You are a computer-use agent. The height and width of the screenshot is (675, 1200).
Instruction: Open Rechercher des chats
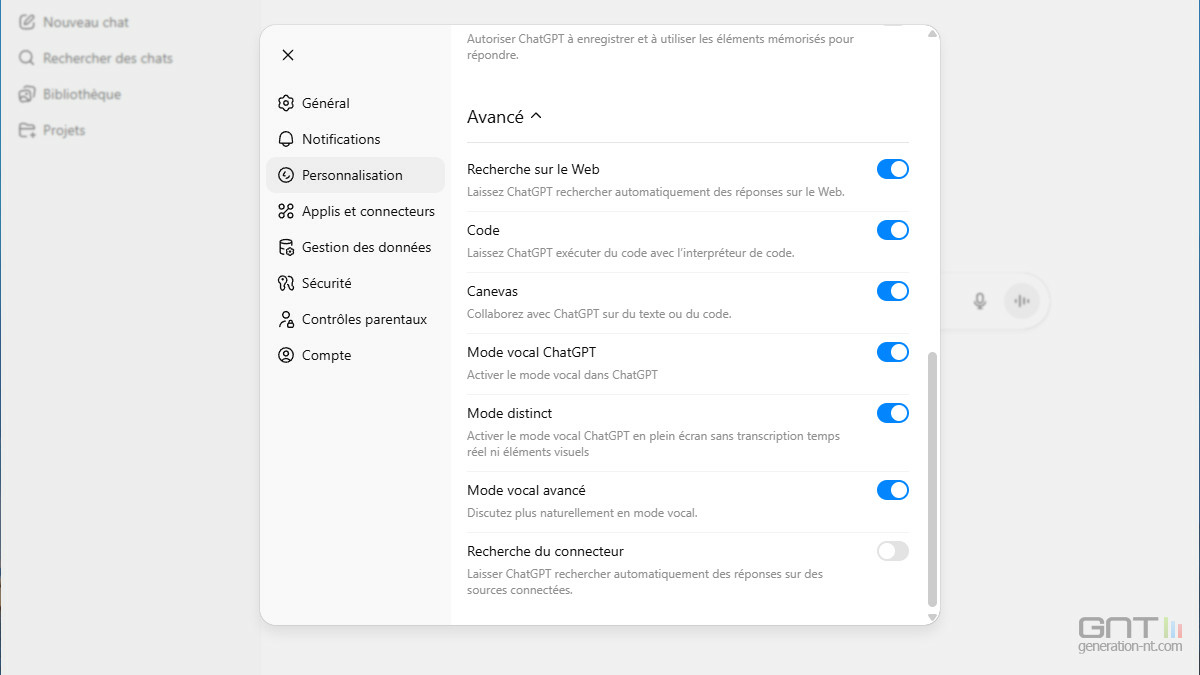click(x=107, y=58)
